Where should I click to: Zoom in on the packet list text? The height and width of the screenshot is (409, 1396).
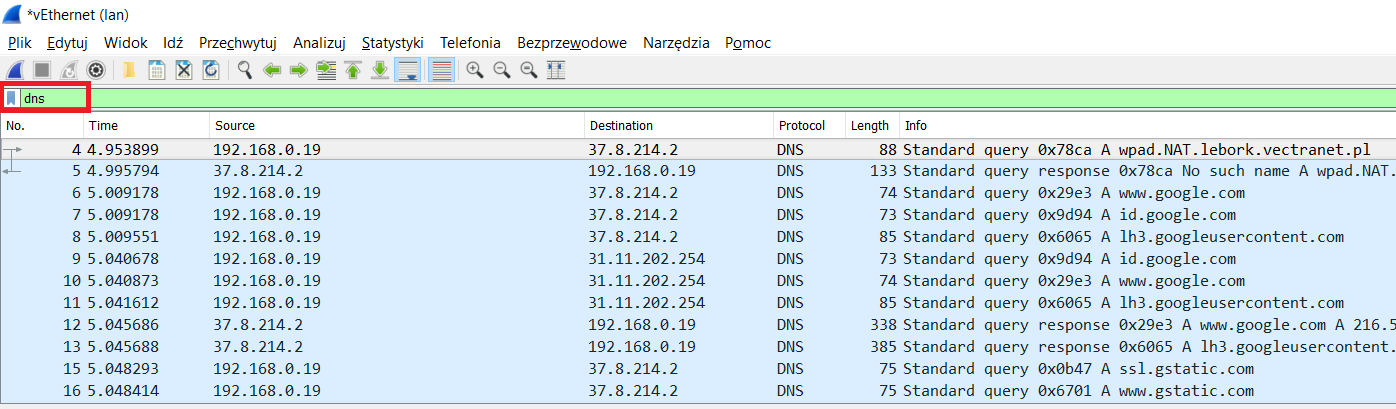click(475, 70)
